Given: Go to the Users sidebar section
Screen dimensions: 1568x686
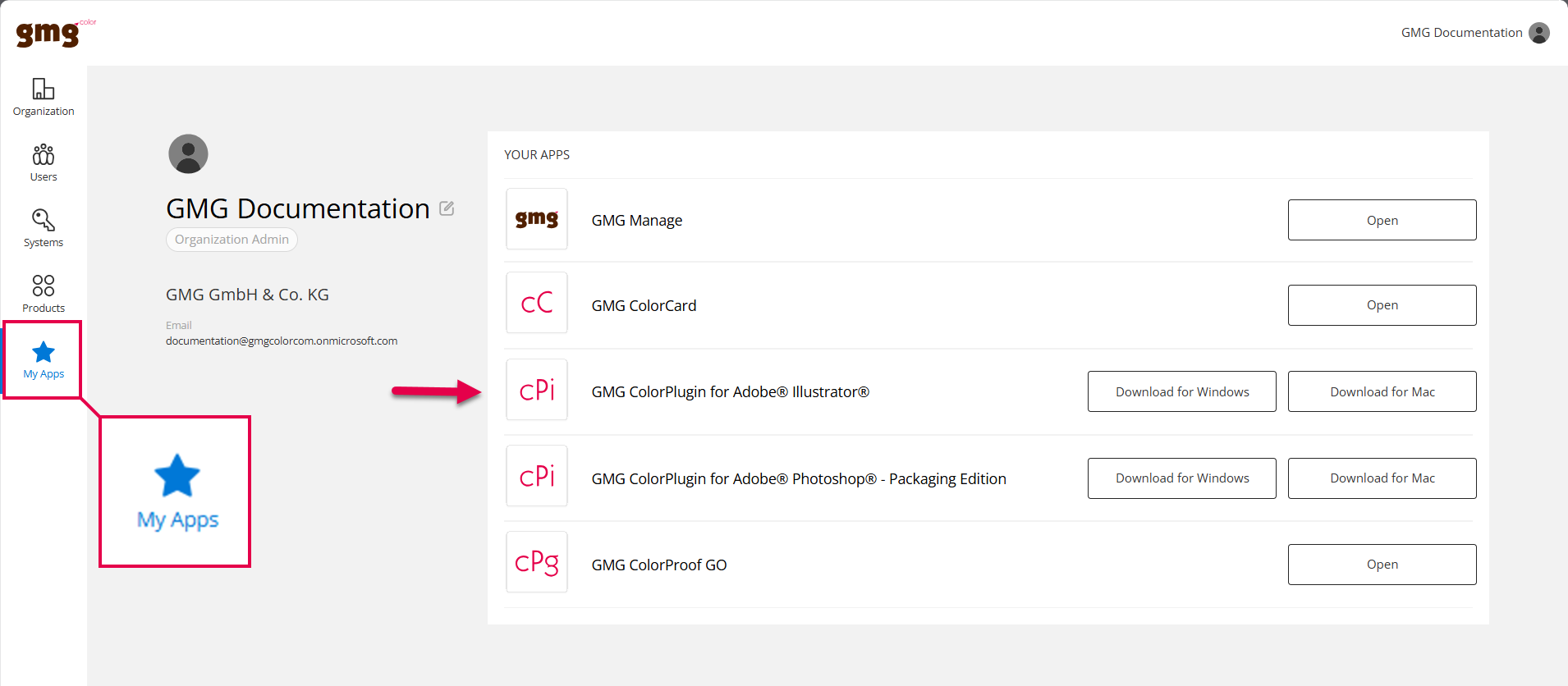Looking at the screenshot, I should point(44,162).
